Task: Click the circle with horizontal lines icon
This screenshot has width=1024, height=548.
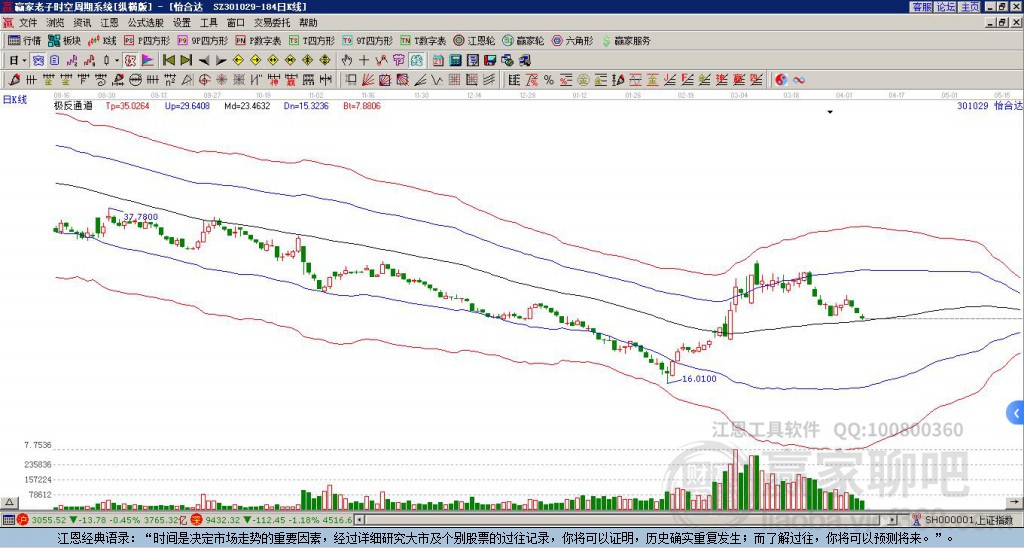Action: coord(135,80)
